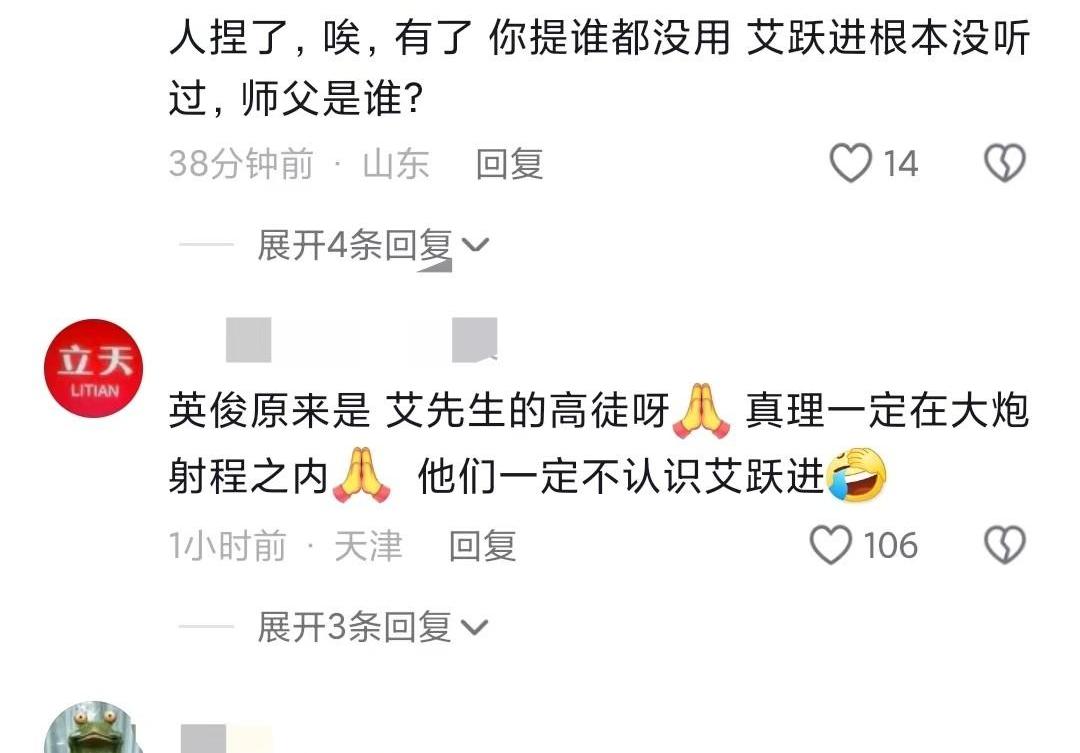Viewport: 1080px width, 753px height.
Task: Tap the crying-laughing emoji in Tianjin comment
Action: tap(857, 474)
